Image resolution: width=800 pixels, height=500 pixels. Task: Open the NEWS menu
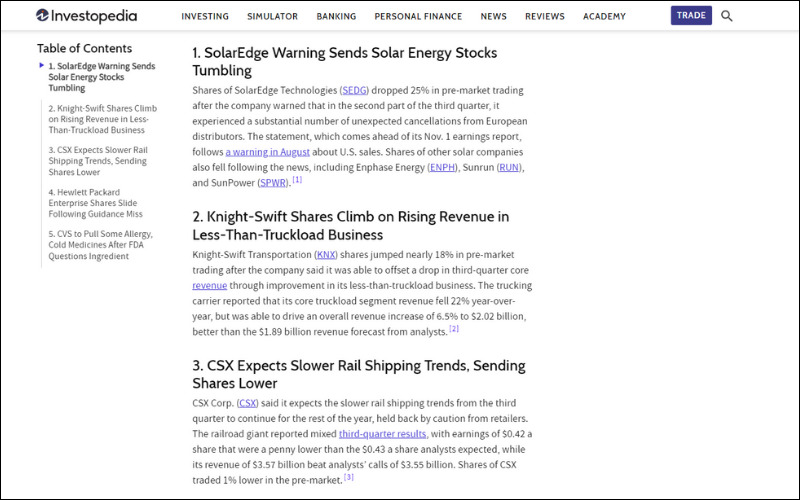click(493, 16)
